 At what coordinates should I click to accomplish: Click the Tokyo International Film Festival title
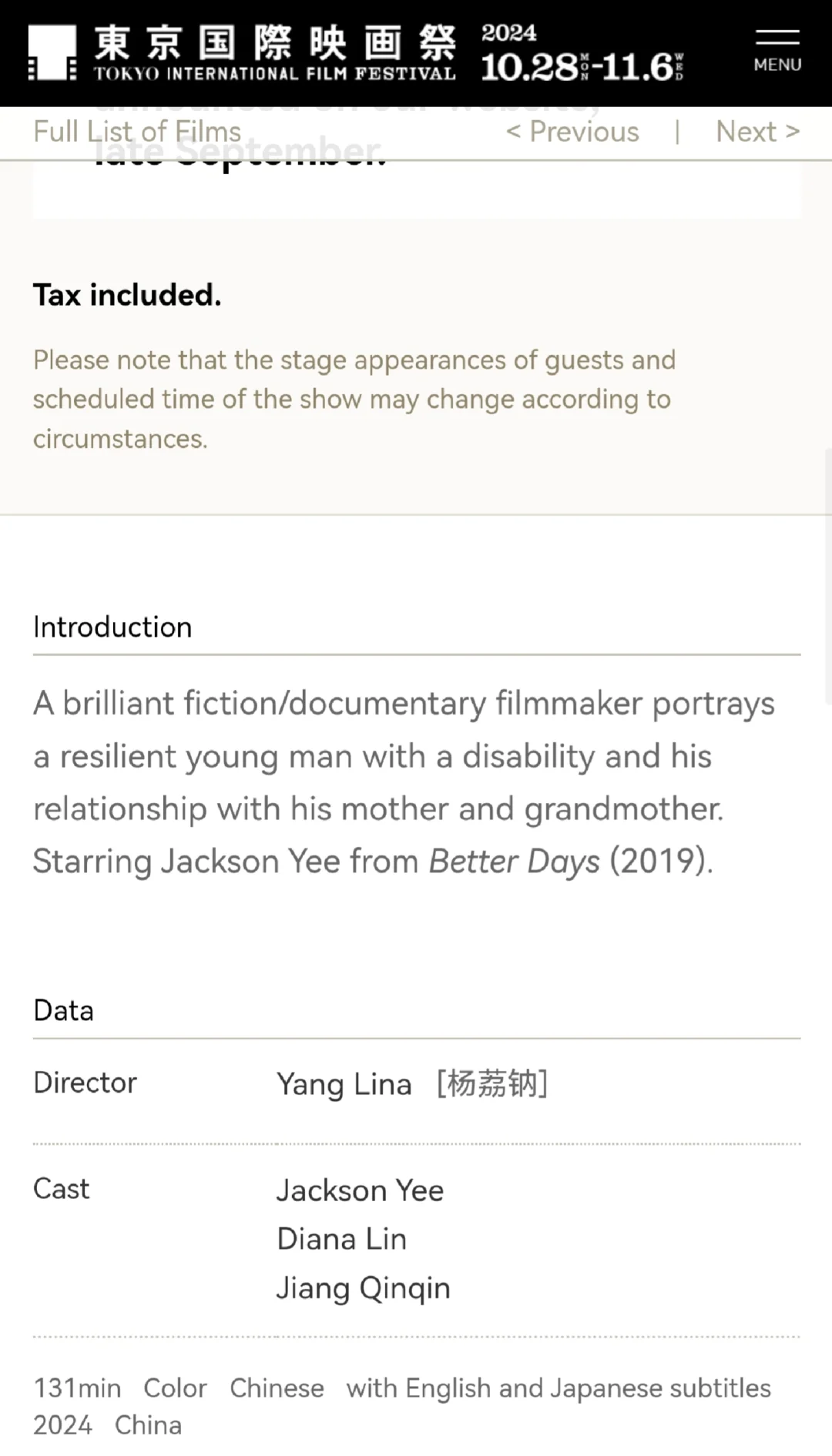pos(275,52)
